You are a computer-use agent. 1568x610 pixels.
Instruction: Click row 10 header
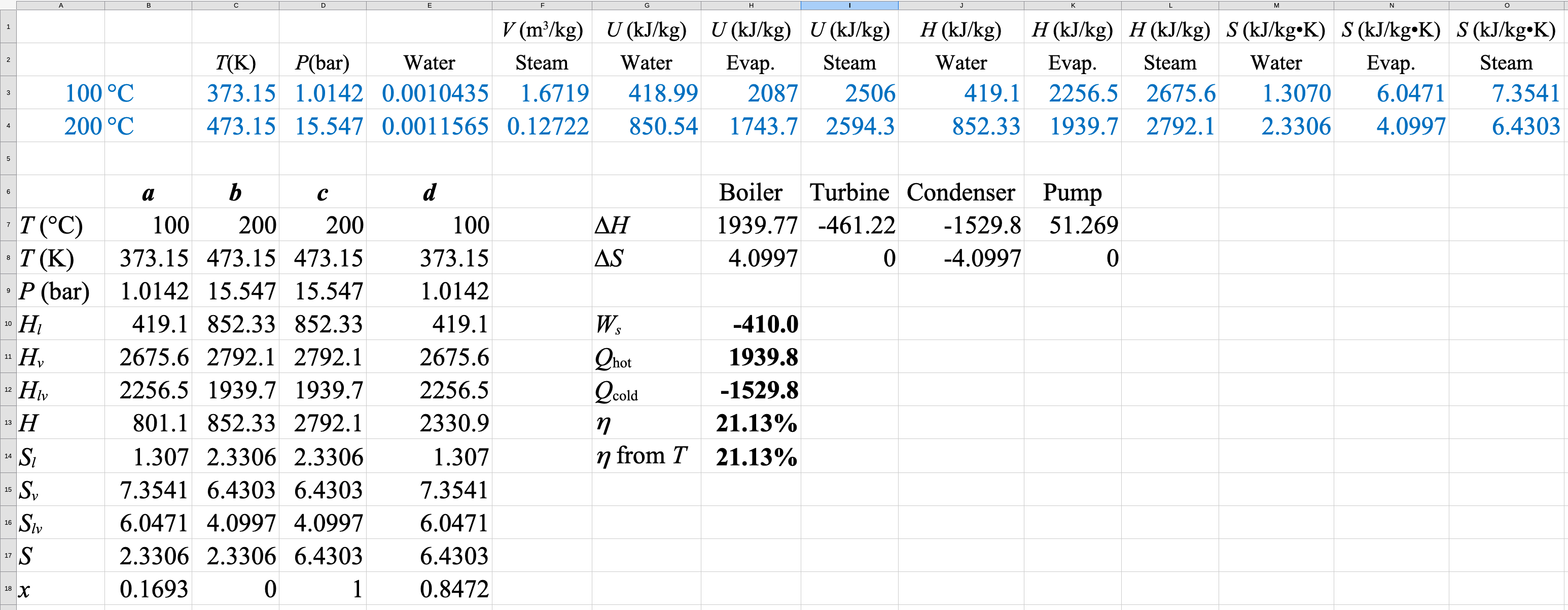pos(8,324)
